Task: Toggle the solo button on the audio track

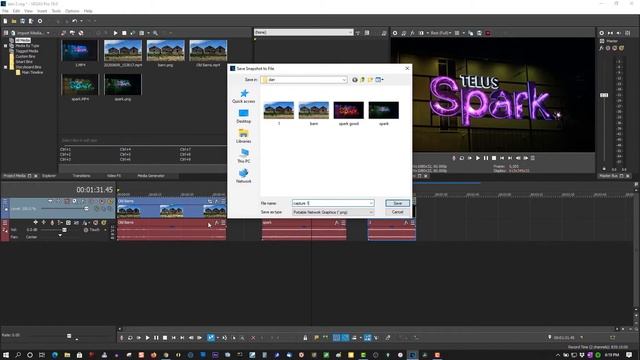Action: point(104,222)
